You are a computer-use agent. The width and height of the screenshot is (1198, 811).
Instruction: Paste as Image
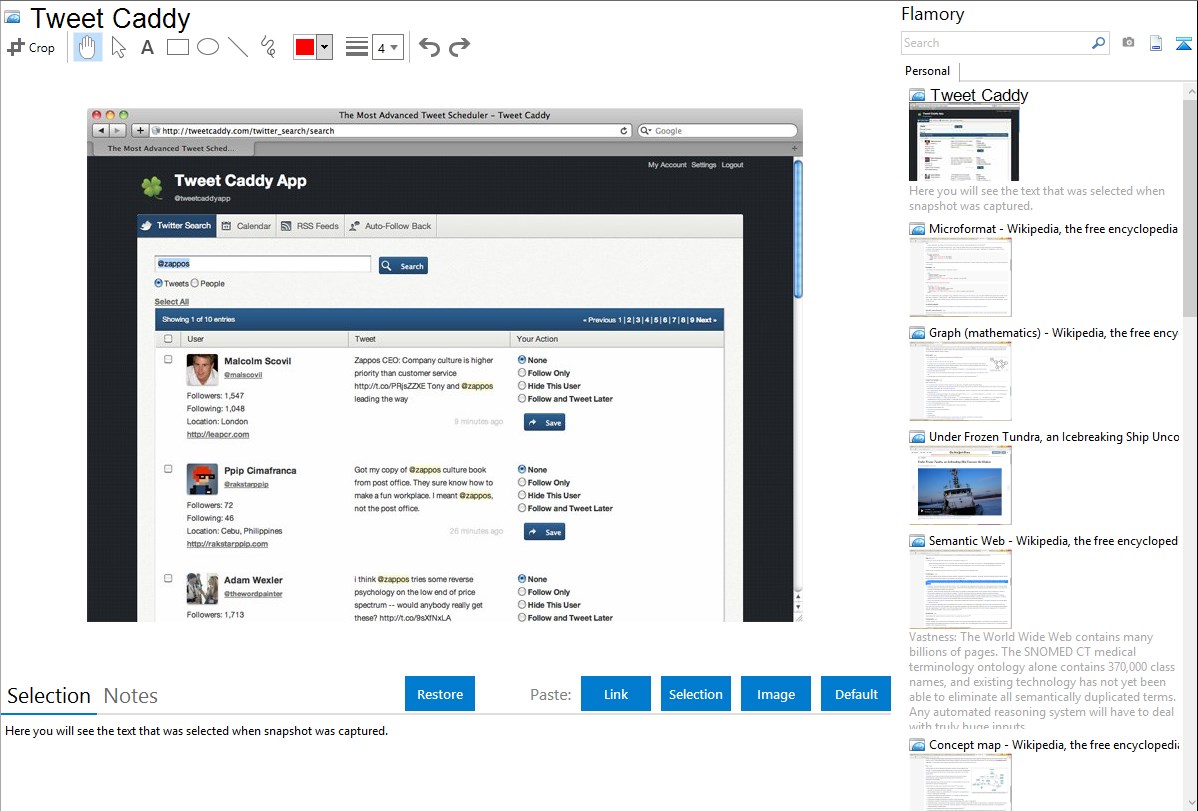pyautogui.click(x=775, y=693)
